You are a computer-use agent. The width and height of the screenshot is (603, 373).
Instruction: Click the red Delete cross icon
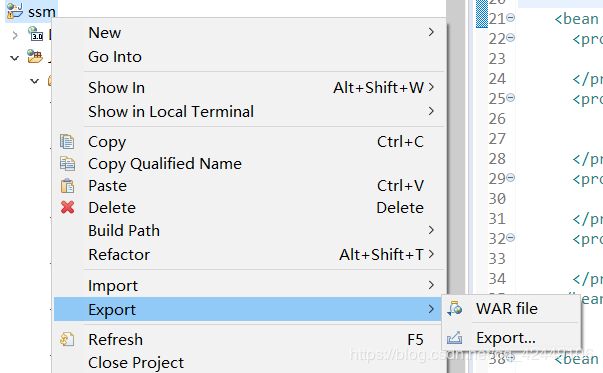pyautogui.click(x=67, y=207)
